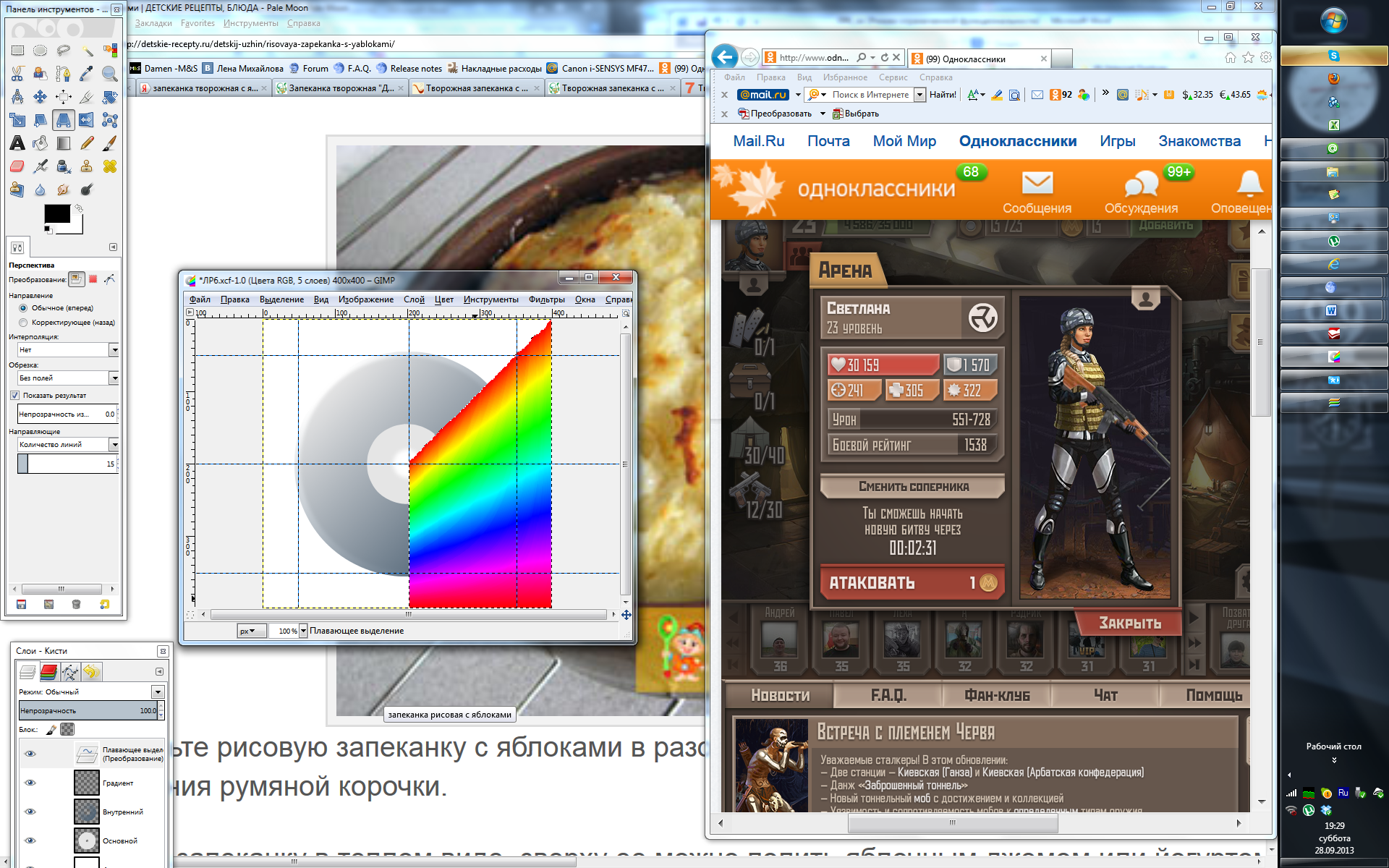Set transform target to selection
The height and width of the screenshot is (868, 1389).
pyautogui.click(x=93, y=279)
